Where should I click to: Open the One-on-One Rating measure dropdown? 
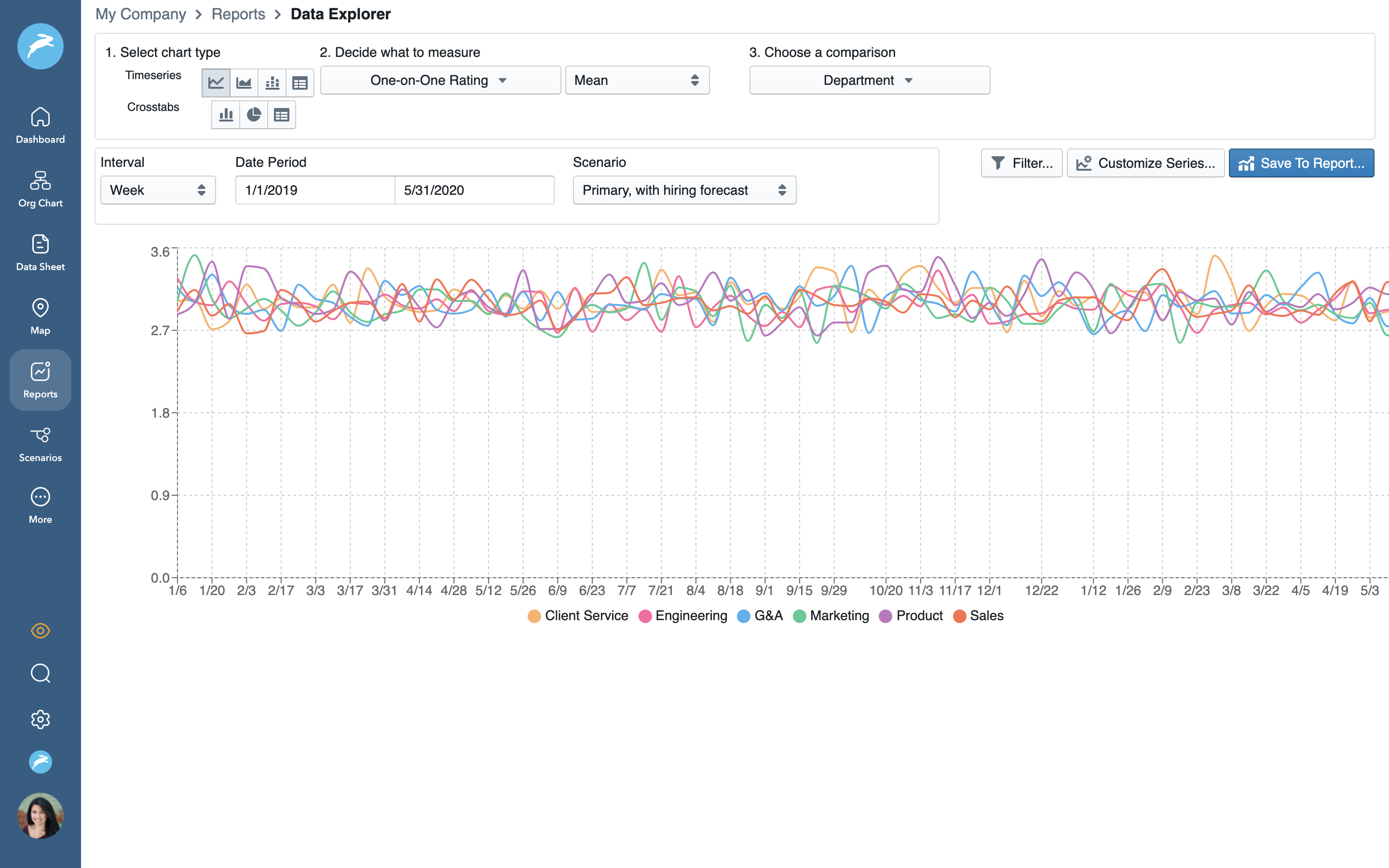pos(440,80)
